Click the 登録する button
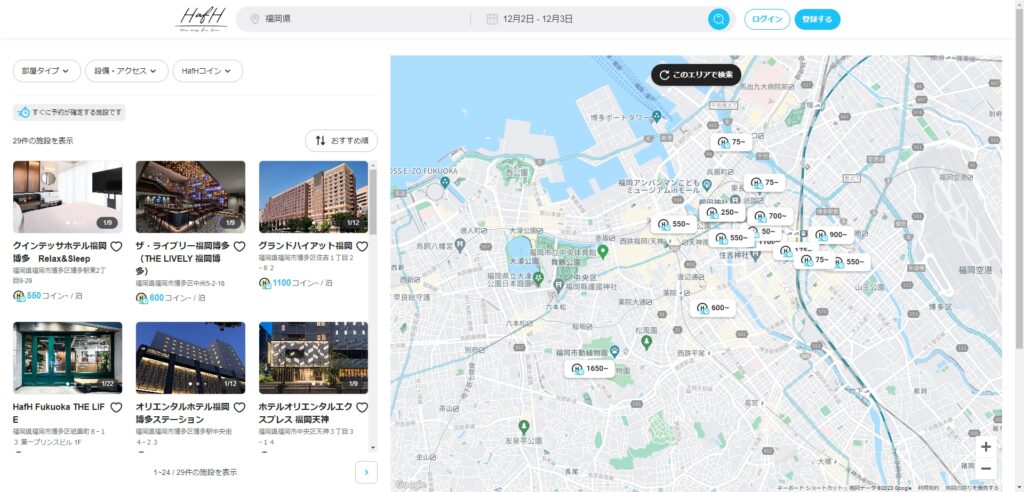Viewport: 1024px width, 492px height. 817,19
